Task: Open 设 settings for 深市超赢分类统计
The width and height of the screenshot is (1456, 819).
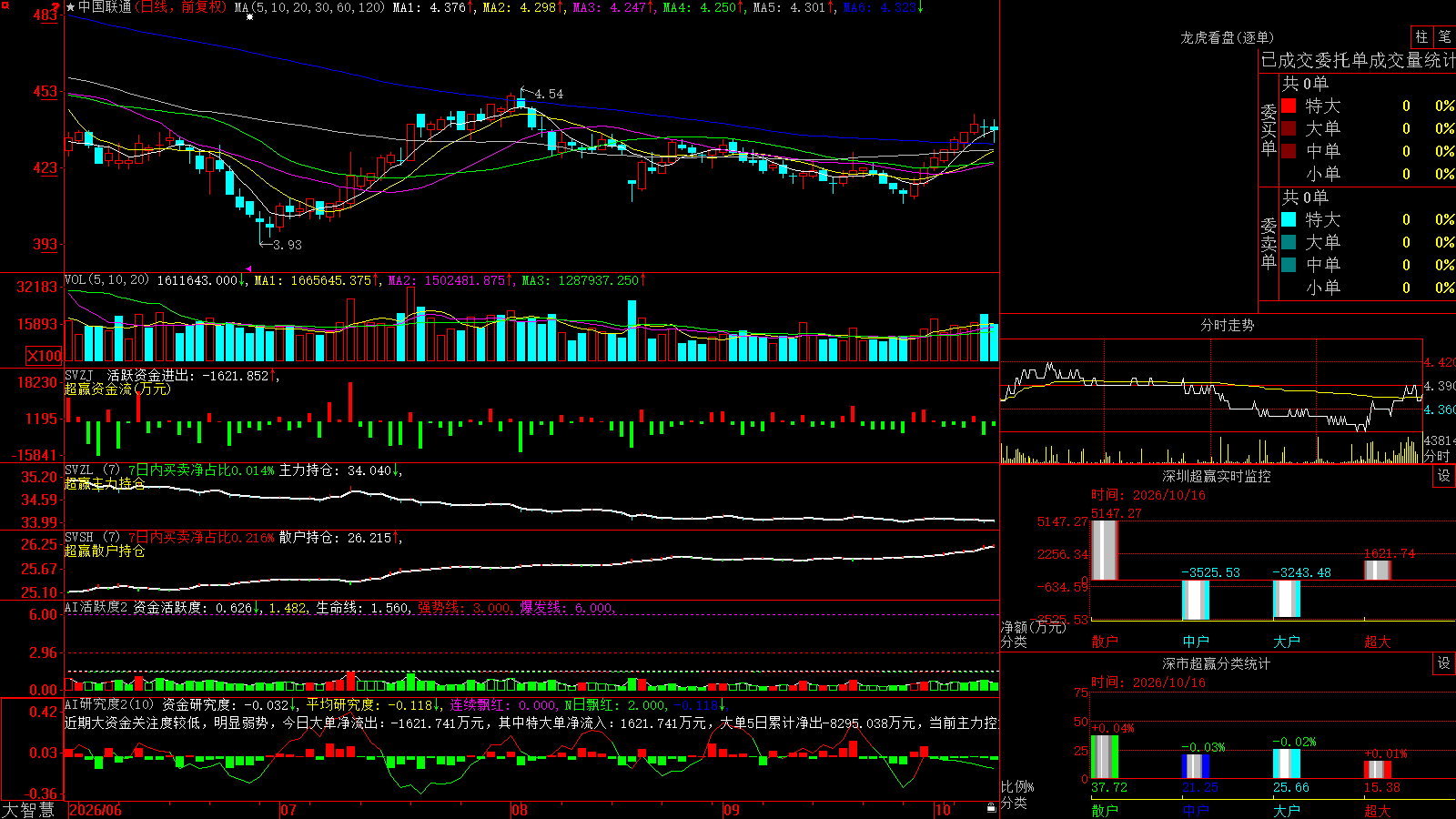Action: click(x=1444, y=663)
